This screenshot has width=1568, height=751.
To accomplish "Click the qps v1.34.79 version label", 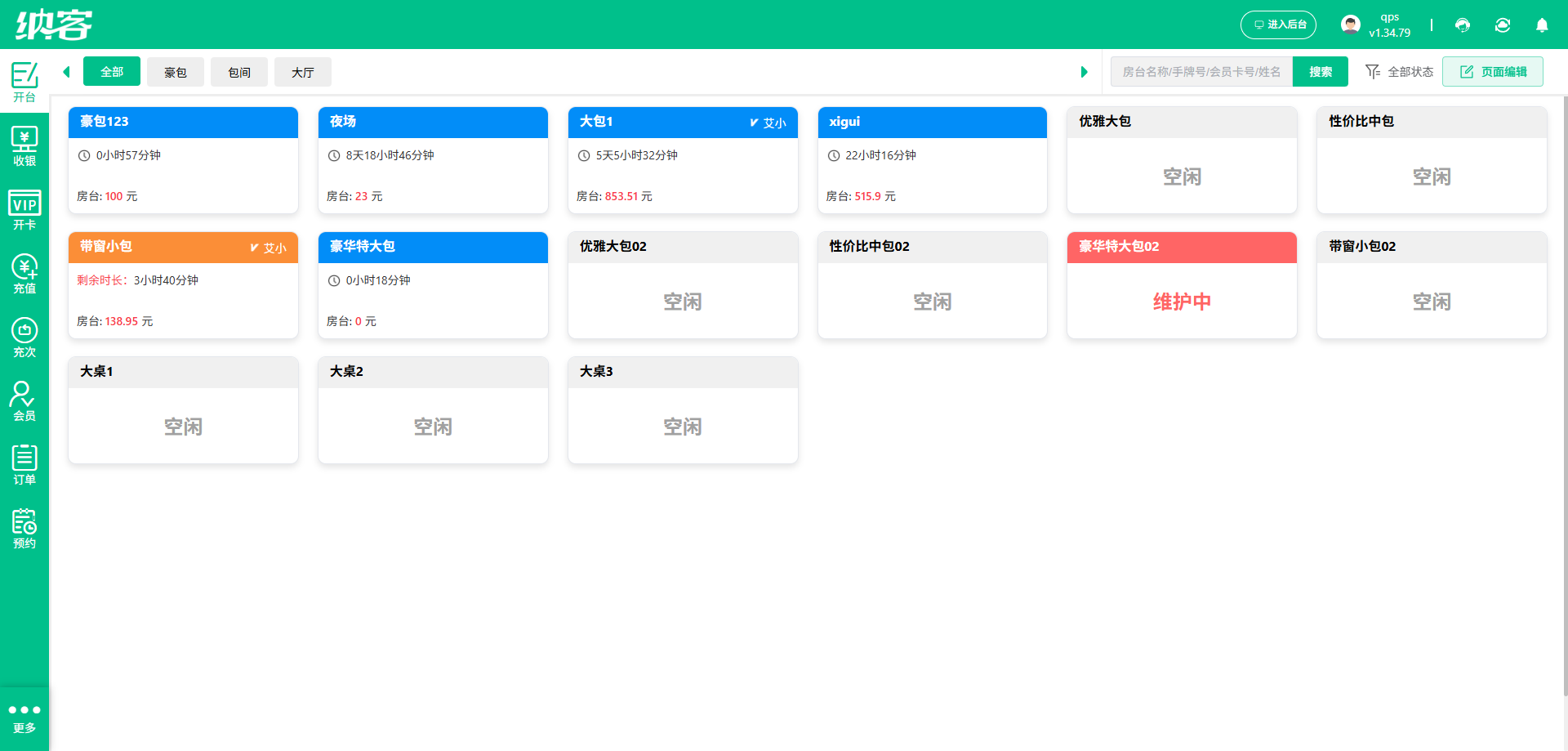I will [x=1390, y=25].
